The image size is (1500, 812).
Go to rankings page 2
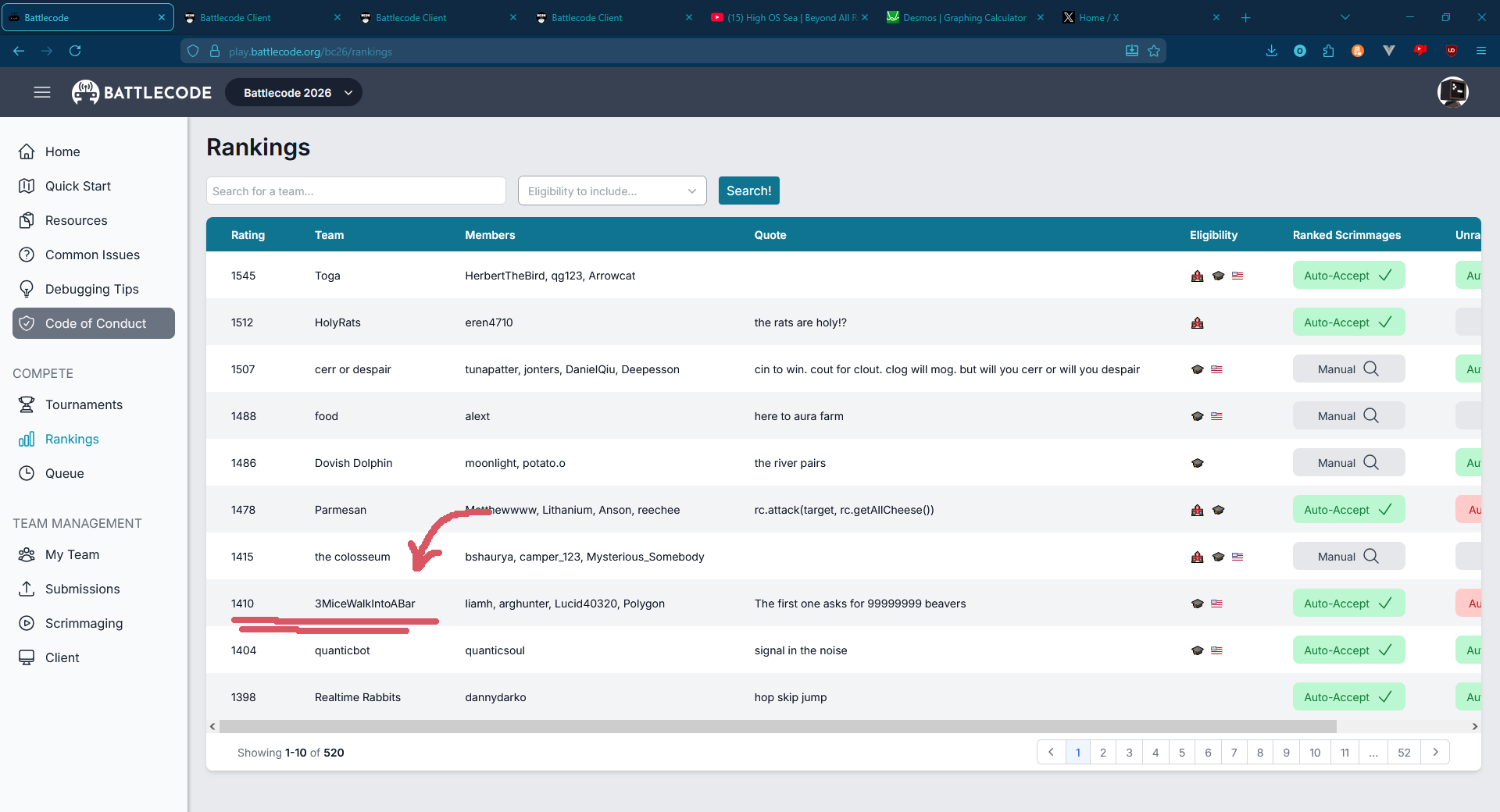[x=1102, y=753]
